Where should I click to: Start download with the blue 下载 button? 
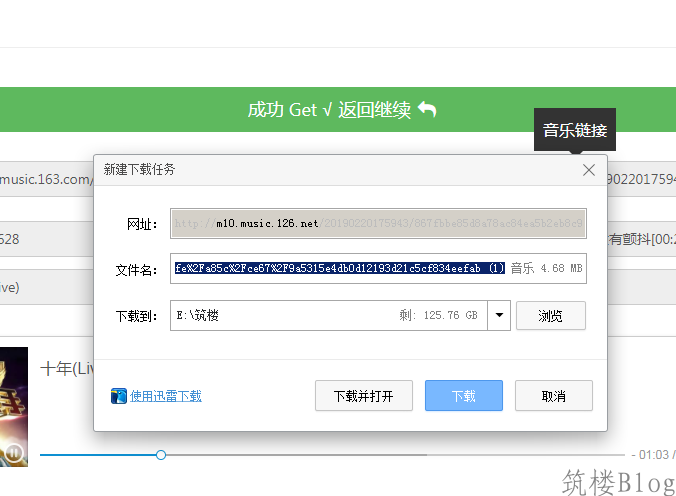pos(463,396)
